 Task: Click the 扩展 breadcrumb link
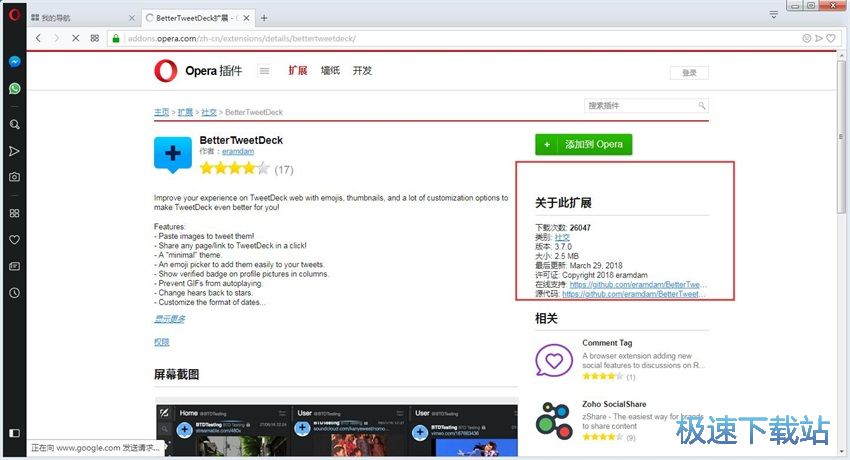coord(185,112)
